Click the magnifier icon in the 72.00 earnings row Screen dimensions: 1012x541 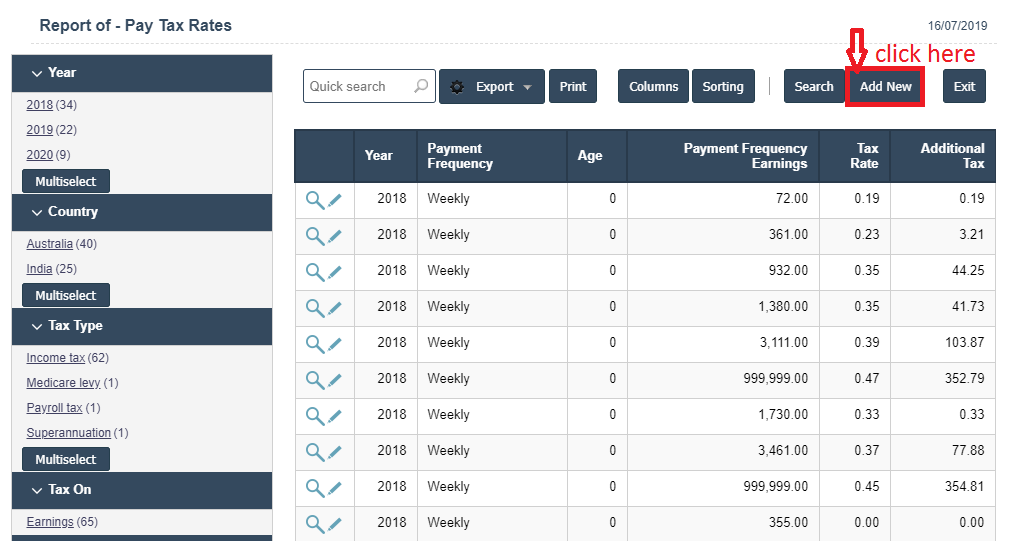coord(314,200)
